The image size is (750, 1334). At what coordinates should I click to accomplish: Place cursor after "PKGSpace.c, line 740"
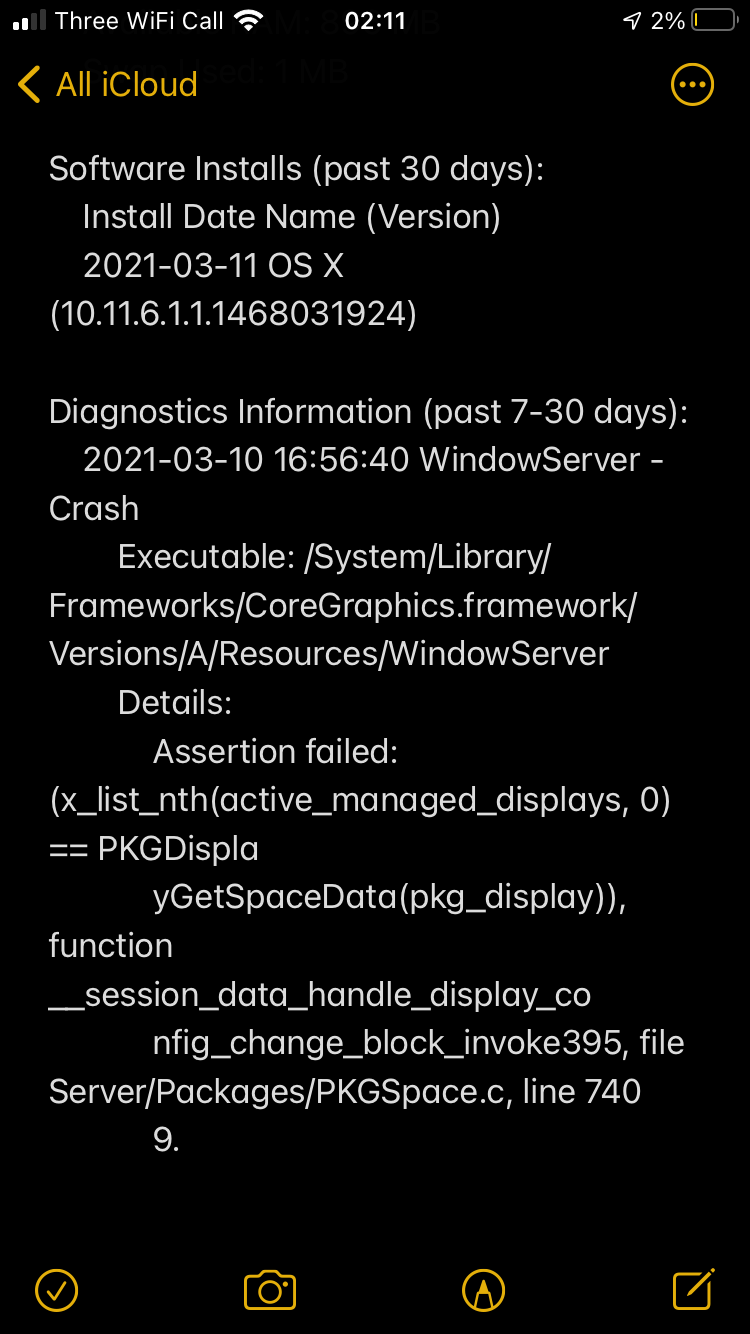coord(641,1091)
